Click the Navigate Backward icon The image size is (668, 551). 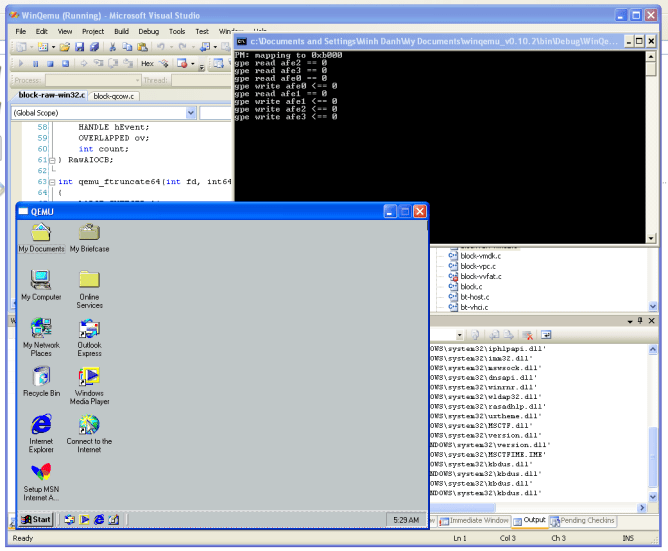coord(205,47)
